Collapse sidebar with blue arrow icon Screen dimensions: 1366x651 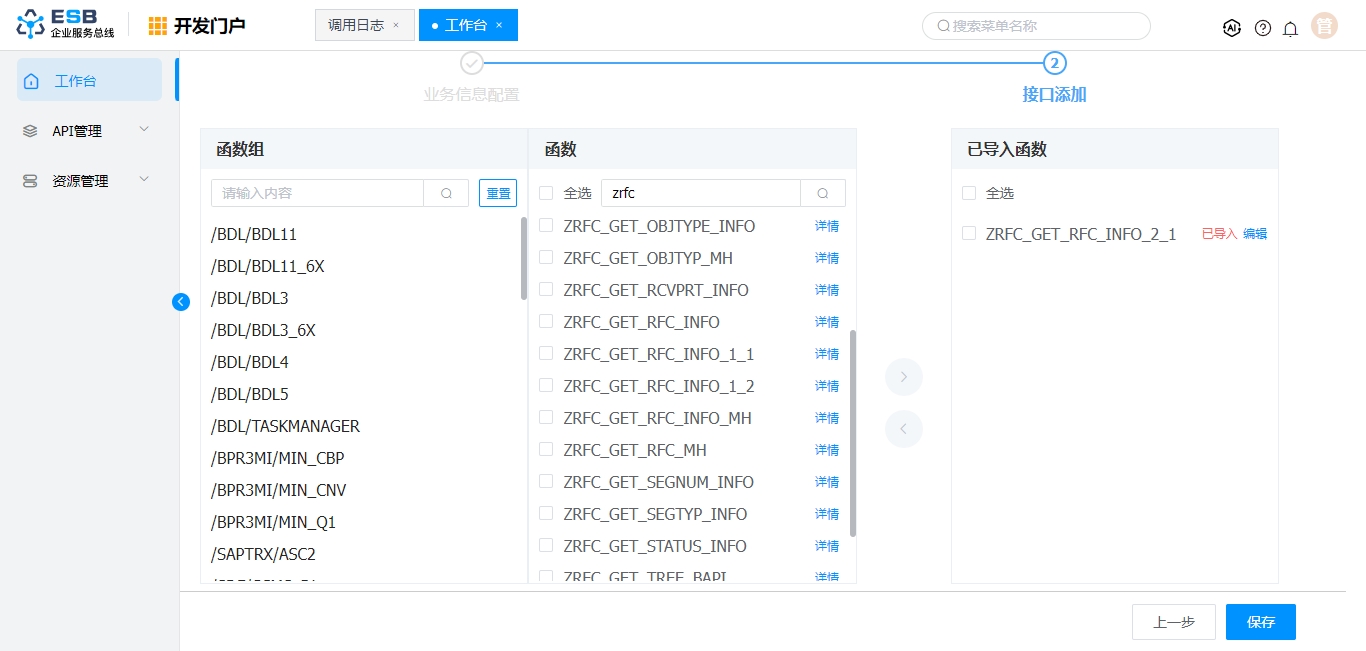[x=181, y=302]
